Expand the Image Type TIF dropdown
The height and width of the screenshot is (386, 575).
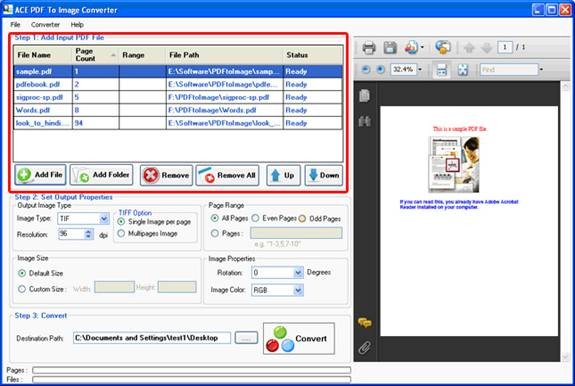104,219
